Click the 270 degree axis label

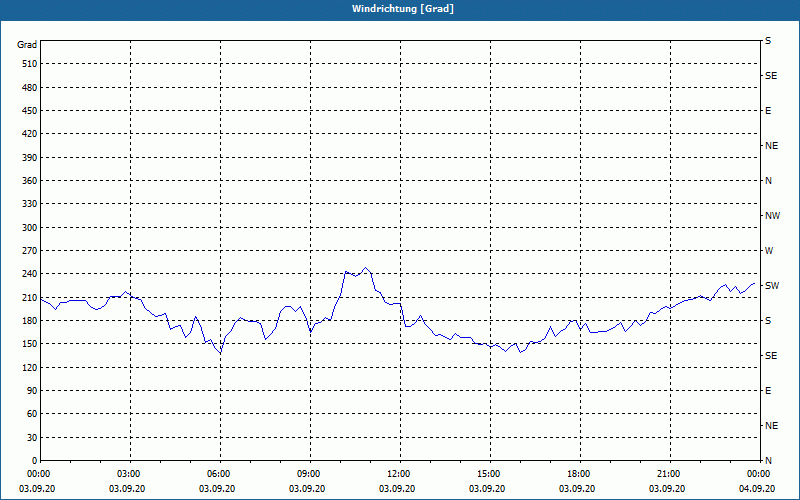pyautogui.click(x=30, y=251)
